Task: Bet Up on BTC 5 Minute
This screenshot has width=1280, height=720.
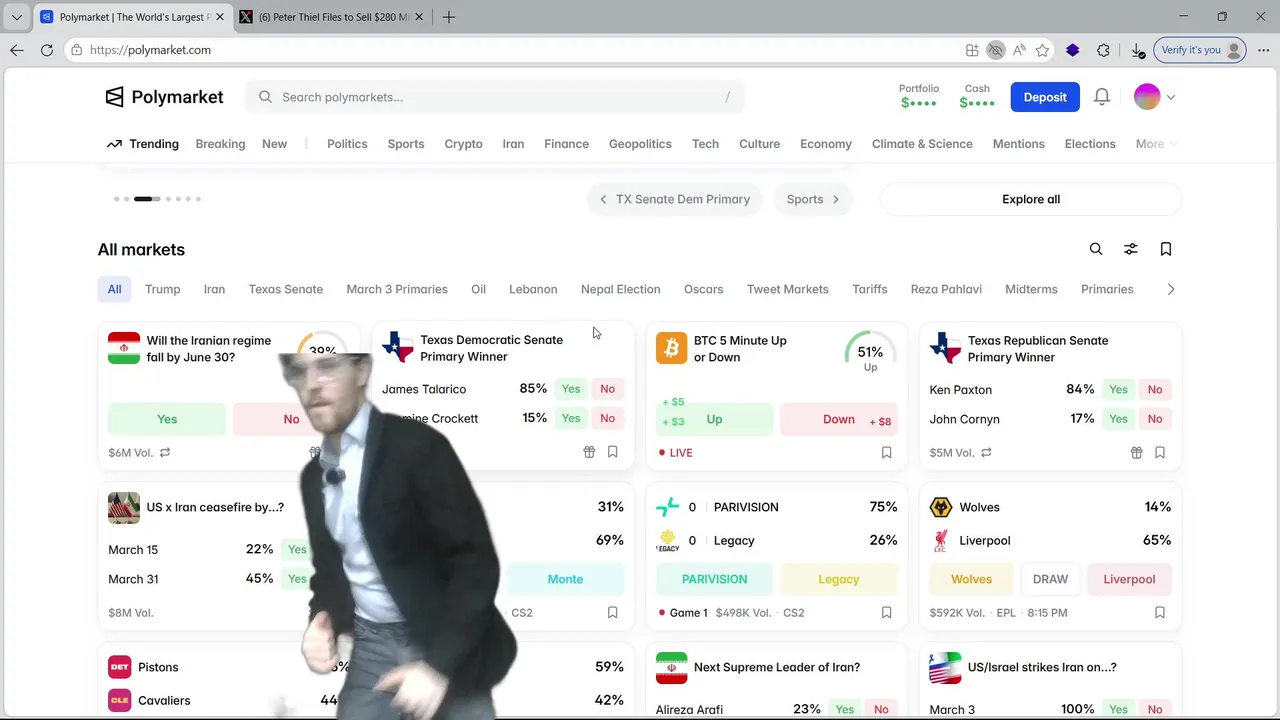Action: pos(714,419)
